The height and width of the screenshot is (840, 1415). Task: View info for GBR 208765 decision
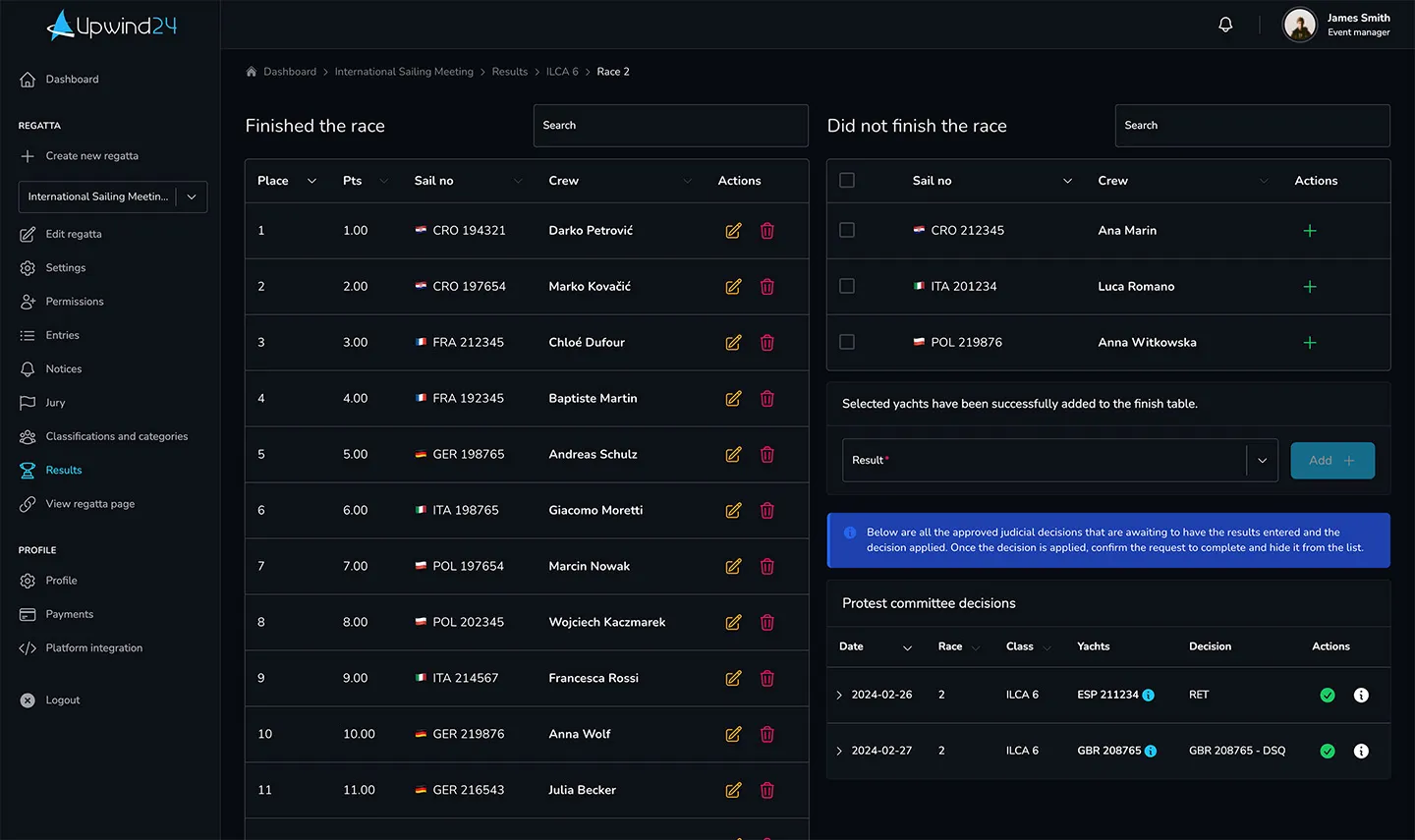1361,752
